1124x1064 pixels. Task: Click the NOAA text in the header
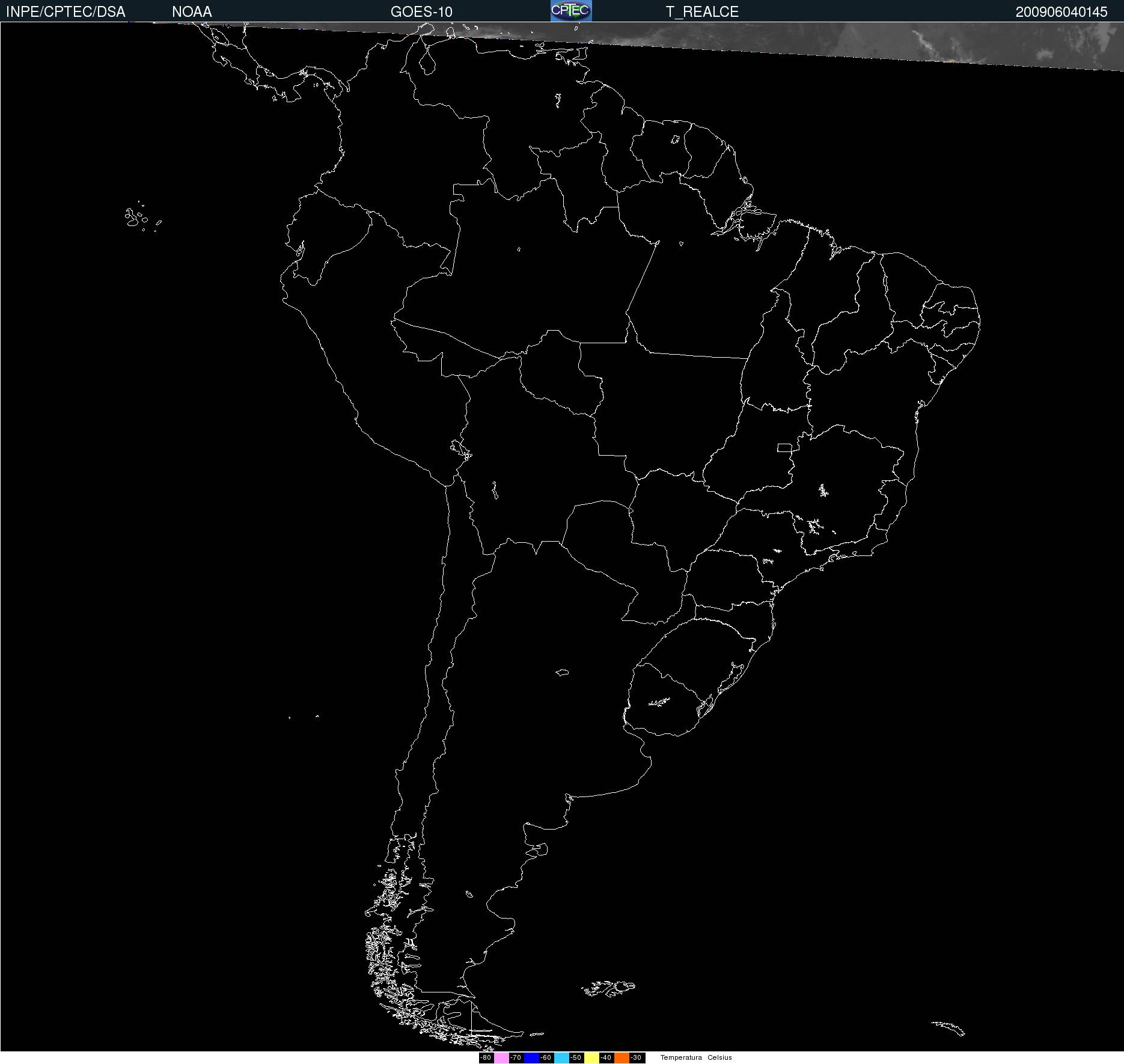click(x=192, y=12)
